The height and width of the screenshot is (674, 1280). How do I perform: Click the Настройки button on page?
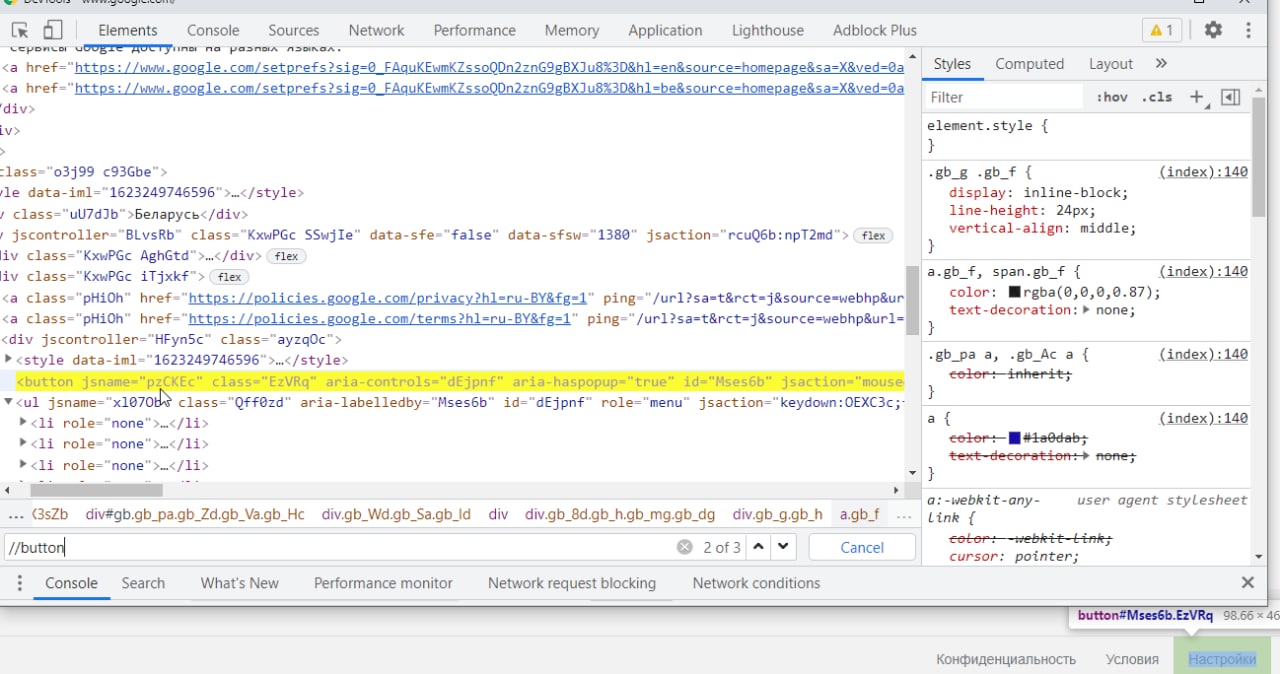click(x=1222, y=659)
